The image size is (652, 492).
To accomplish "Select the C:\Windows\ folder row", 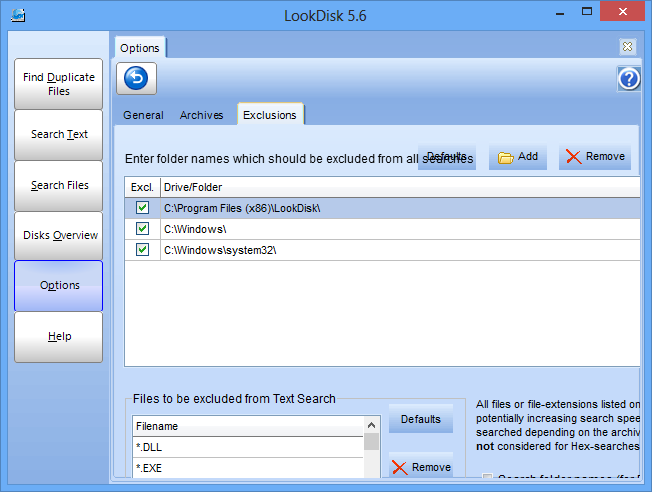I will click(382, 229).
